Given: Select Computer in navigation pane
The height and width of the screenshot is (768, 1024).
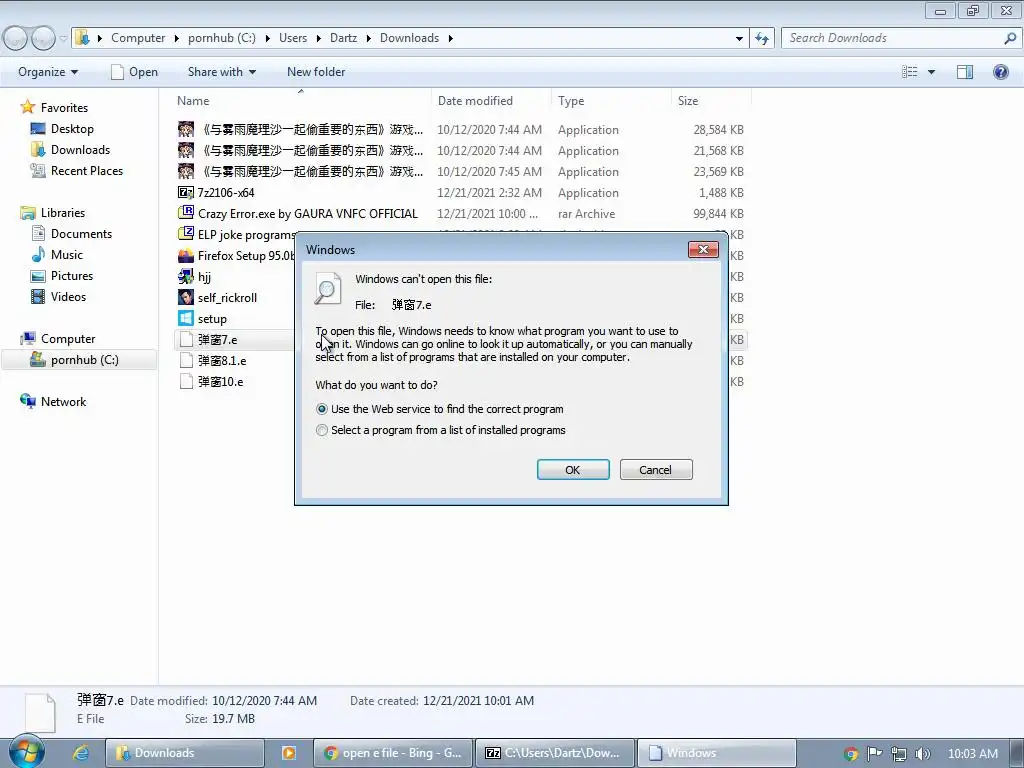Looking at the screenshot, I should click(68, 338).
